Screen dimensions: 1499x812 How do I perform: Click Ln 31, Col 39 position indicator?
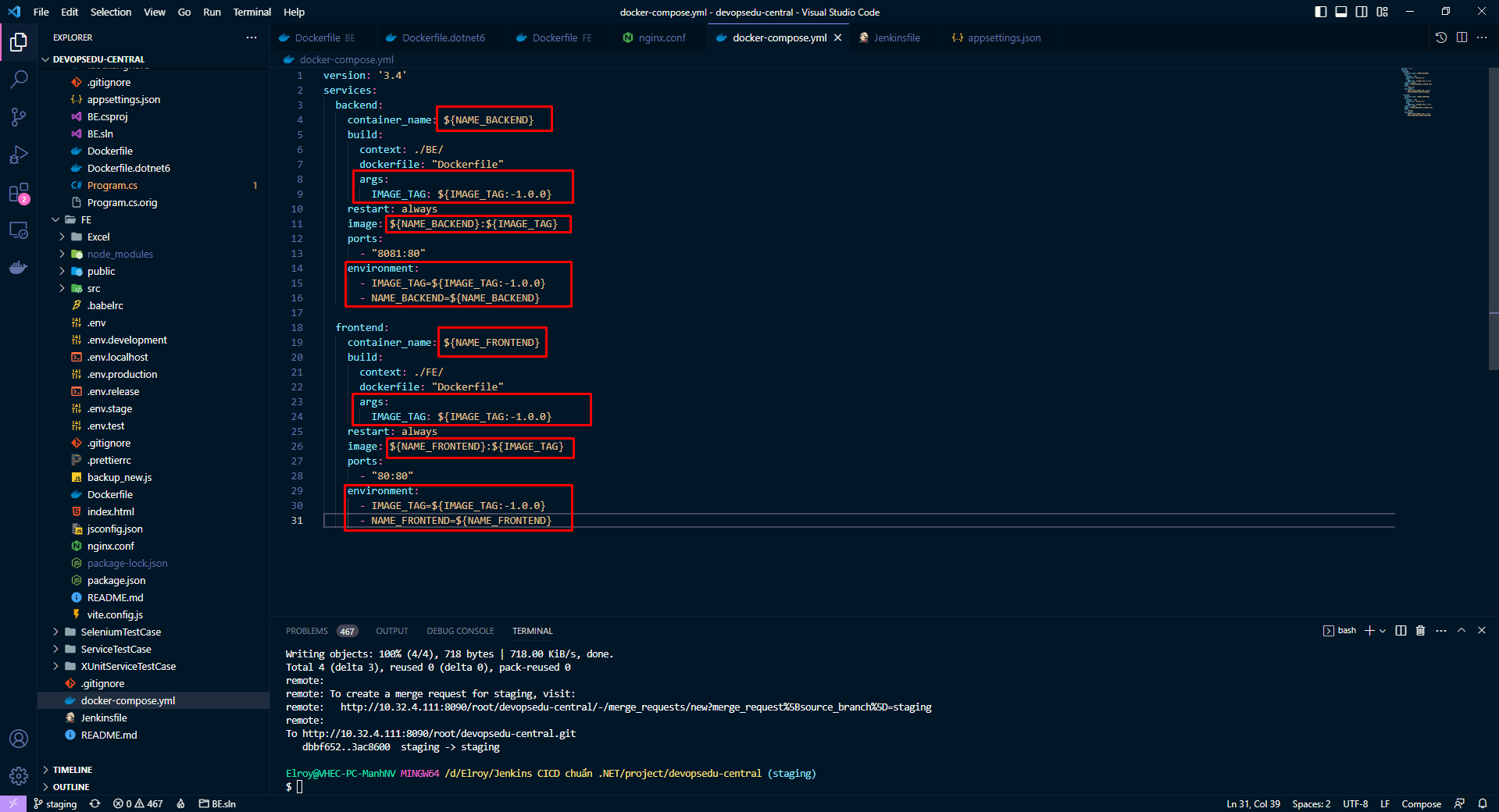tap(1253, 803)
